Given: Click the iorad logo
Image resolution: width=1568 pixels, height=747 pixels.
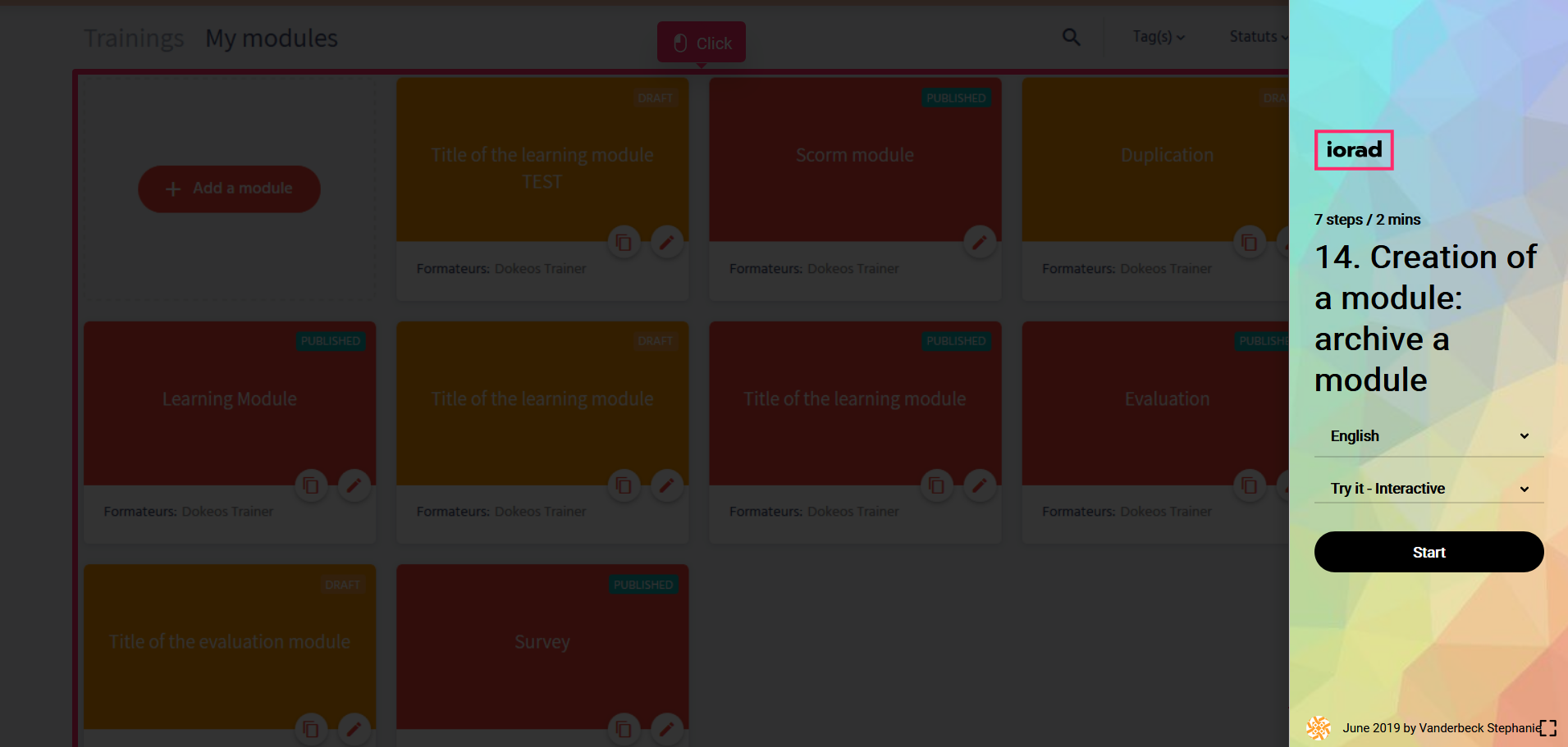Looking at the screenshot, I should click(1354, 150).
